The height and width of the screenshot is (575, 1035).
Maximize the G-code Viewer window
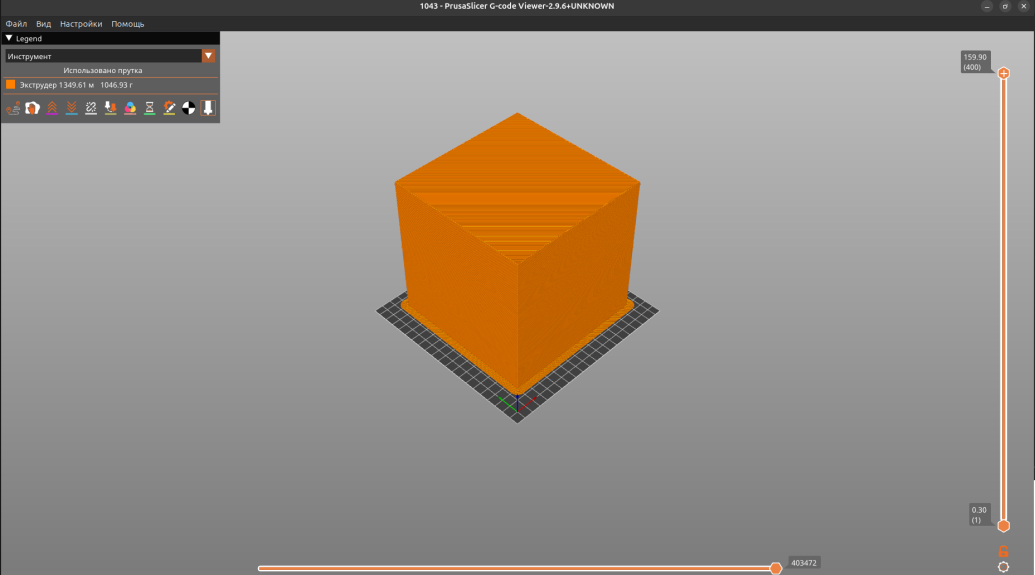[1005, 7]
